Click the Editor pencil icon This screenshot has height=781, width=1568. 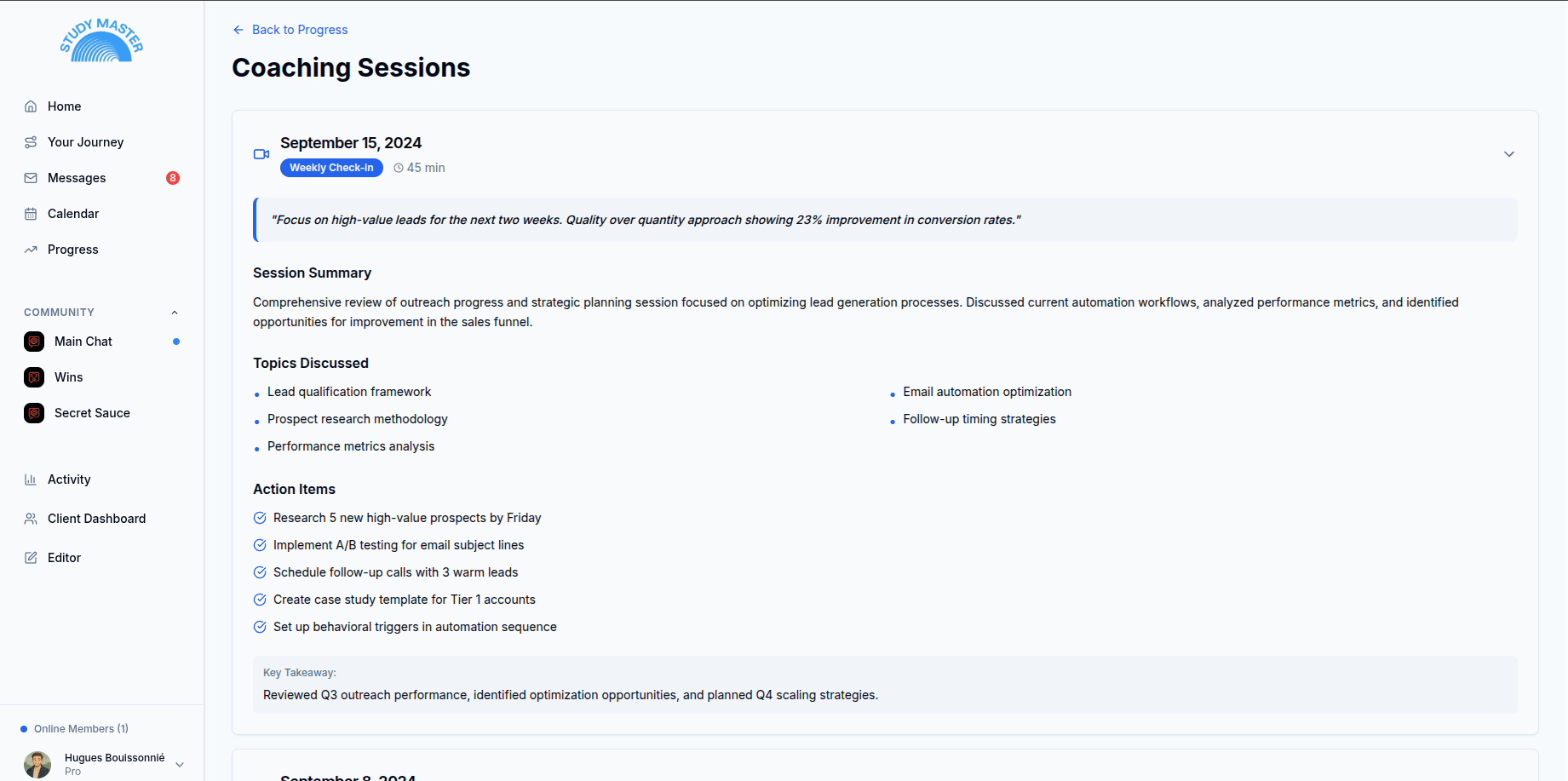(x=31, y=558)
